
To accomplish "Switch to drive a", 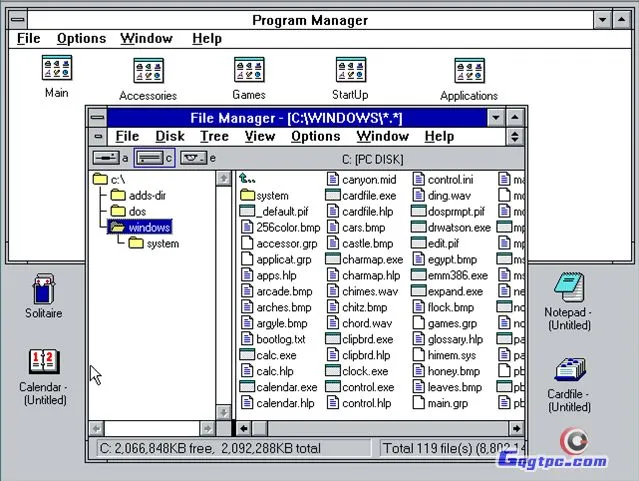I will 106,158.
